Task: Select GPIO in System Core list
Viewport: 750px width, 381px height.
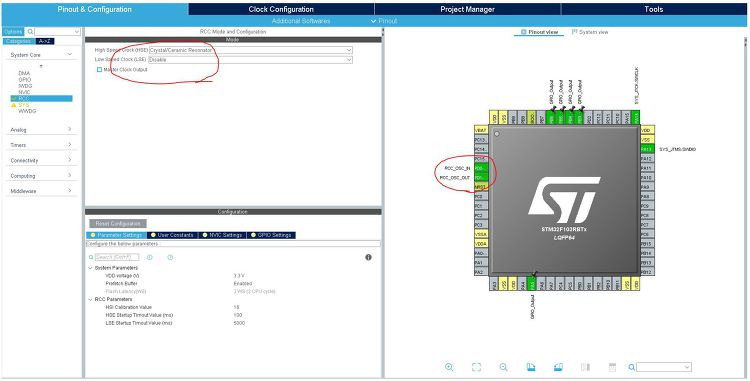Action: click(25, 80)
